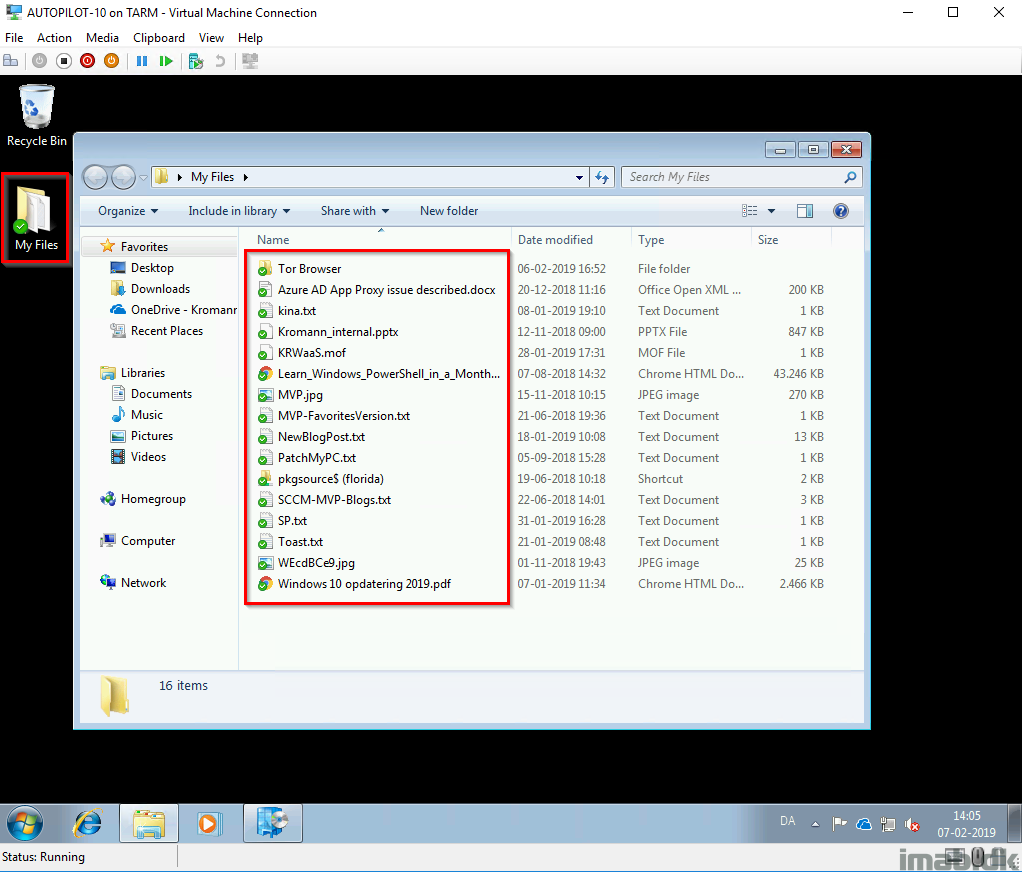This screenshot has height=872, width=1022.
Task: Select Network in the navigation pane
Action: [x=143, y=583]
